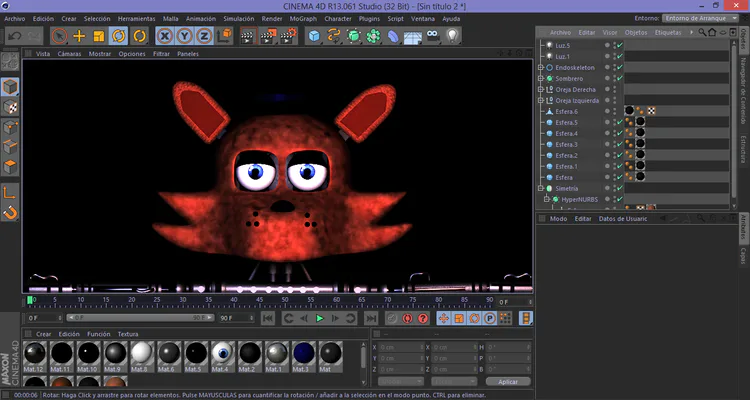Toggle the green checkmark for Luz.5
The height and width of the screenshot is (400, 750).
619,46
